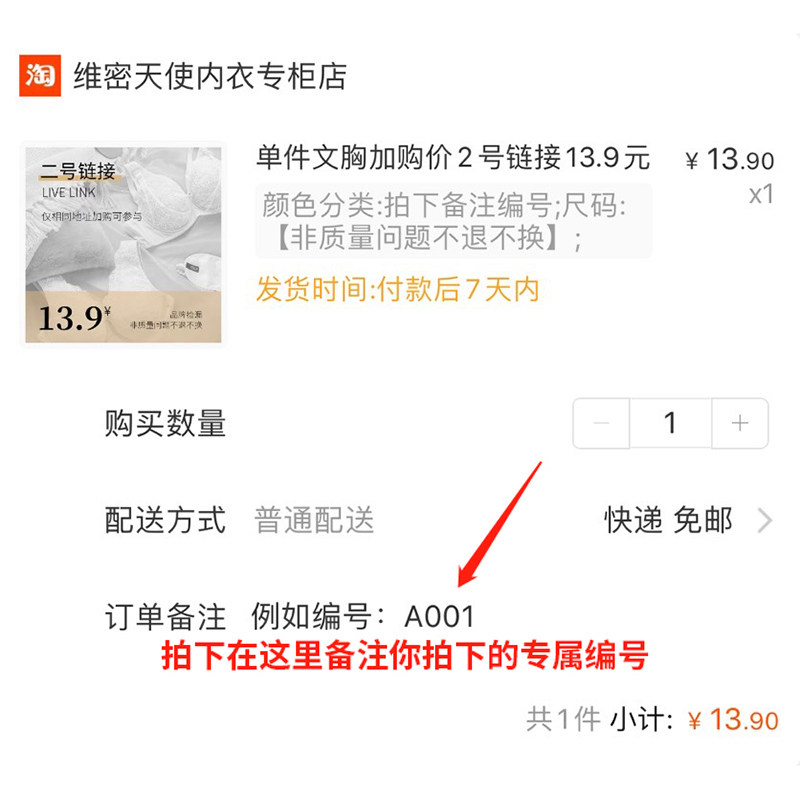The image size is (800, 799).
Task: Open the 二号链接 product thumbnail
Action: click(123, 245)
